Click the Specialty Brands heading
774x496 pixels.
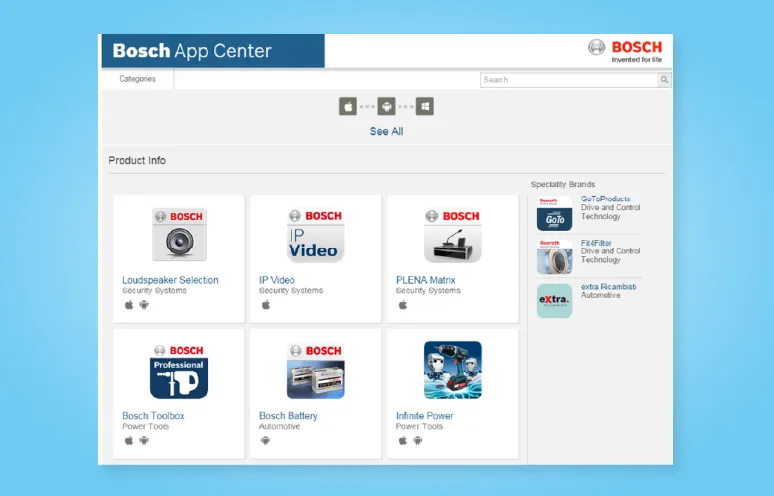point(563,184)
